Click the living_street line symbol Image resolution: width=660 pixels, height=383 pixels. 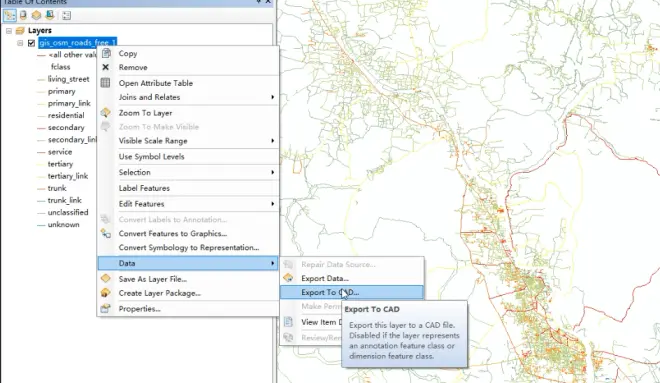[x=41, y=80]
